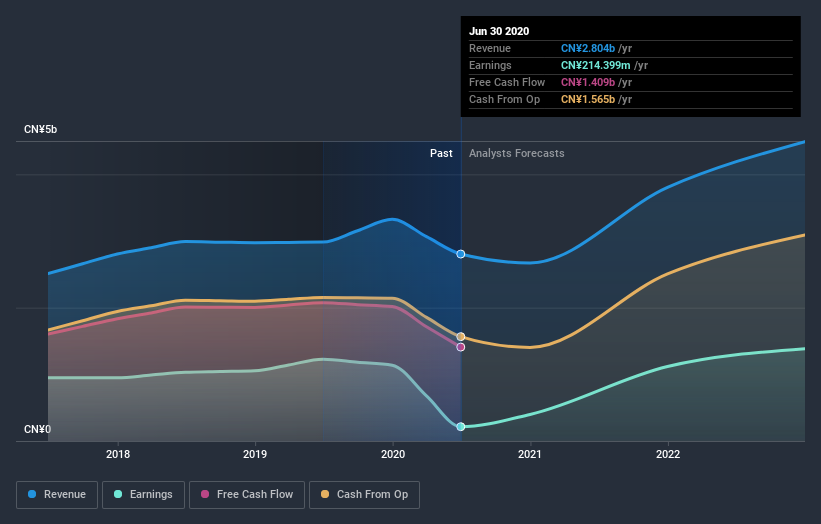
Task: Click the 'Jun 30 2020' tooltip date
Action: click(499, 31)
